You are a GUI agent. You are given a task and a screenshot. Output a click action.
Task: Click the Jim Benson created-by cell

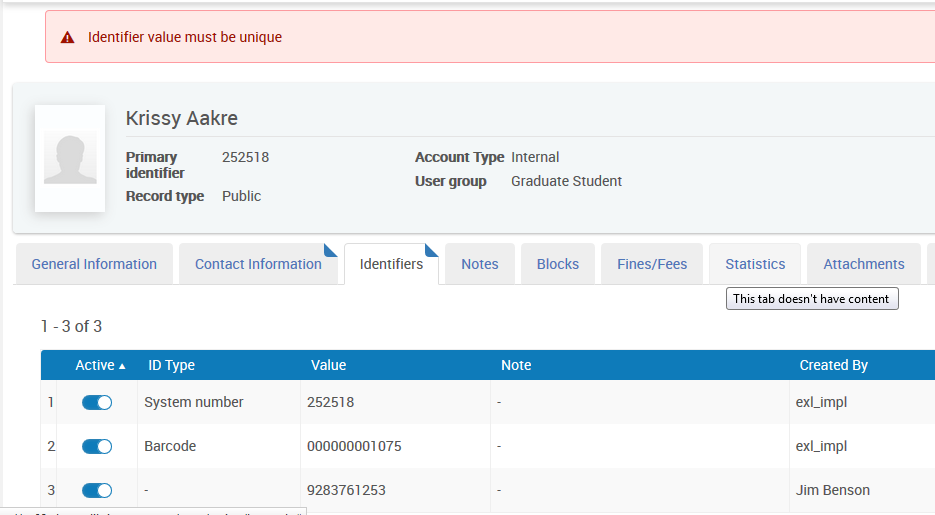(832, 490)
